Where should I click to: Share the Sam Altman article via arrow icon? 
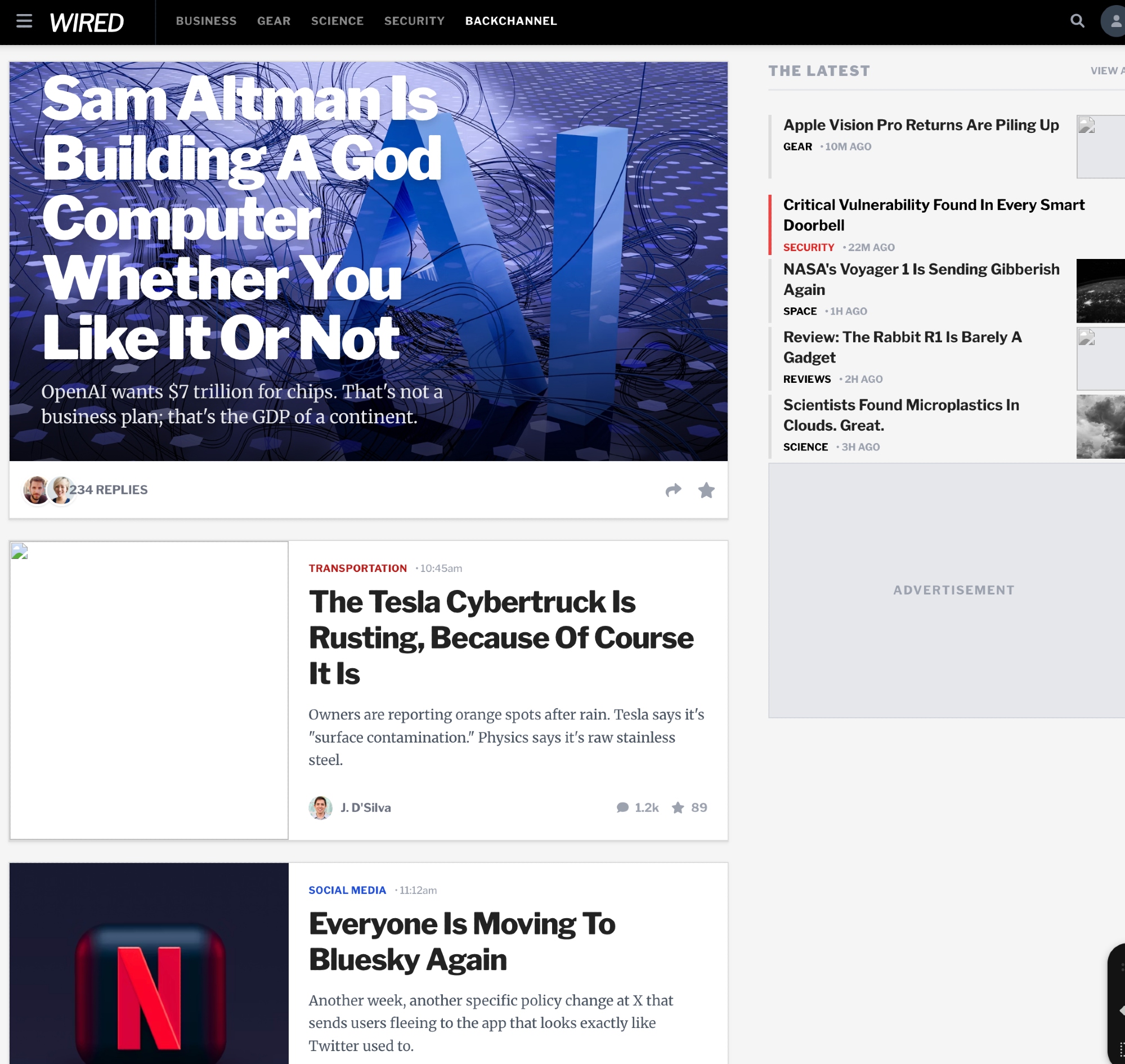(x=673, y=490)
